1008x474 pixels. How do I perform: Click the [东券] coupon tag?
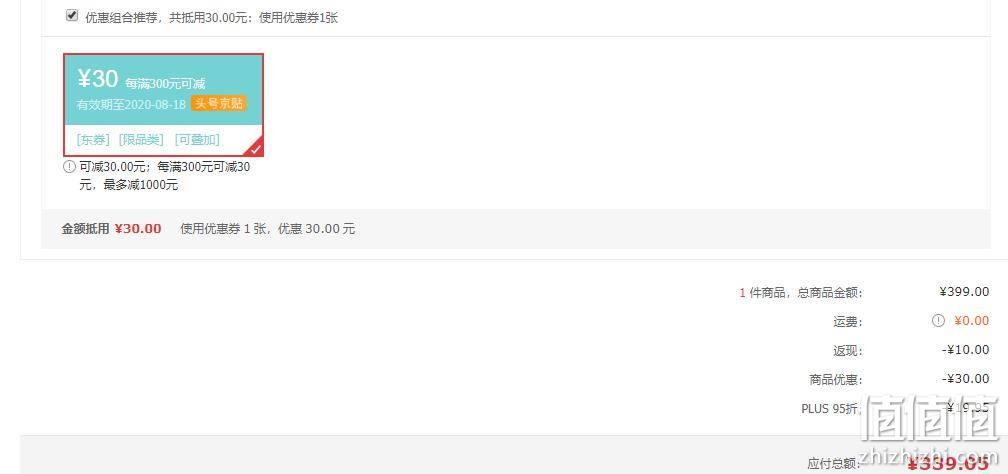(x=93, y=140)
